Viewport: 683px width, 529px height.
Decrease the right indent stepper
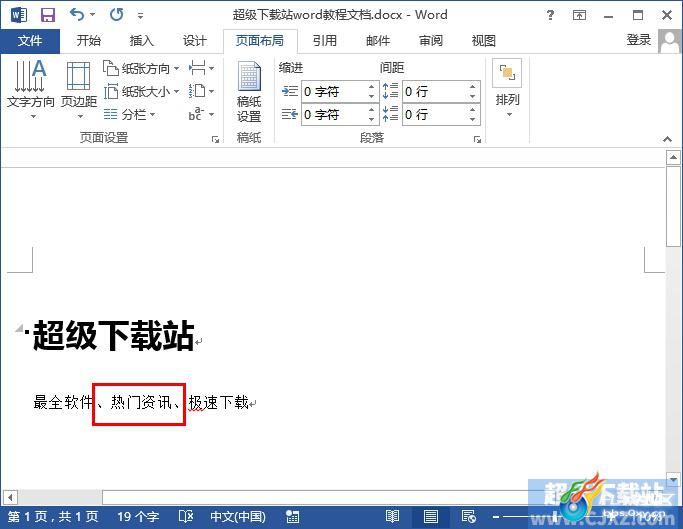tap(371, 119)
